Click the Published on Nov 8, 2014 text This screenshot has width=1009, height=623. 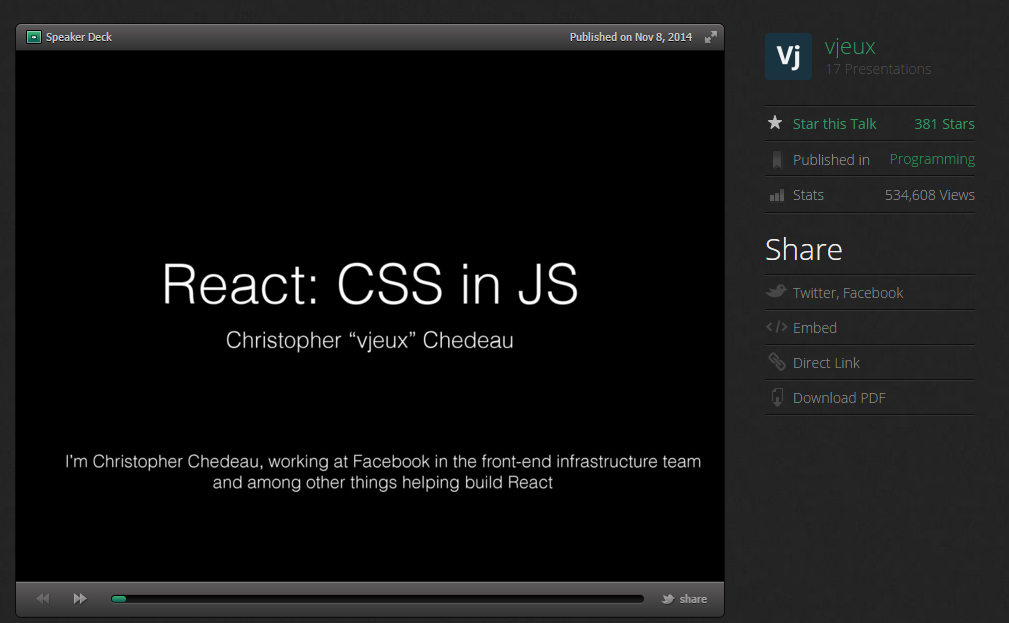tap(631, 37)
